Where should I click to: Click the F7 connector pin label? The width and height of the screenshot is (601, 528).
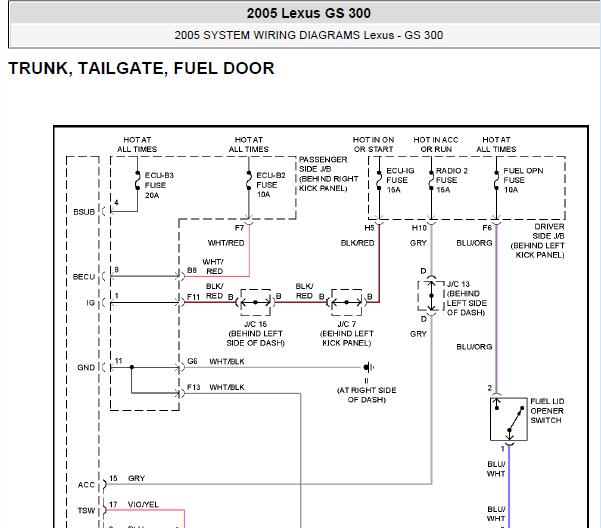coord(240,228)
